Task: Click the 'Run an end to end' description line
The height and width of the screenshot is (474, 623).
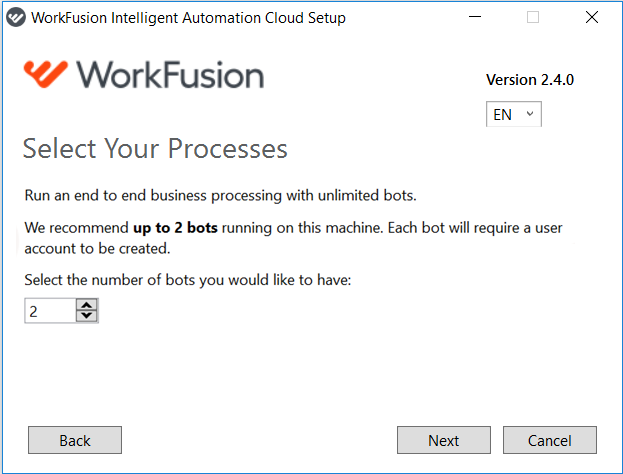Action: 221,195
